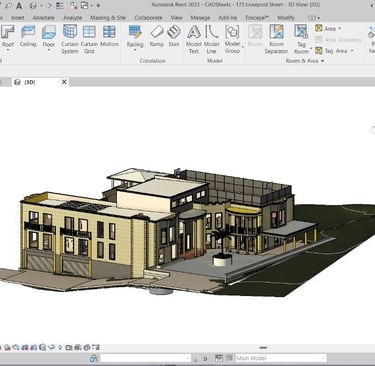Viewport: 375px width, 366px height.
Task: Select the Stair tool
Action: pos(174,36)
